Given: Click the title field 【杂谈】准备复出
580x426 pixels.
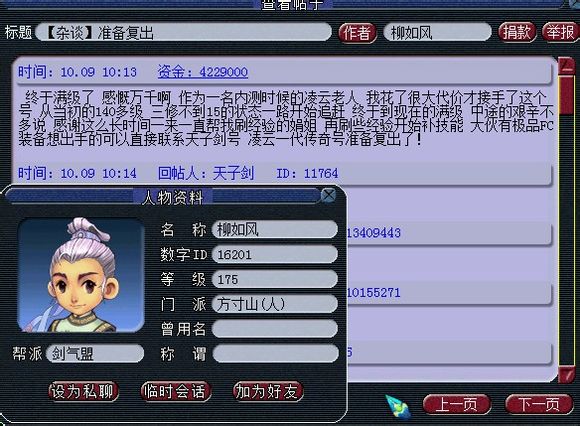Looking at the screenshot, I should [x=183, y=33].
